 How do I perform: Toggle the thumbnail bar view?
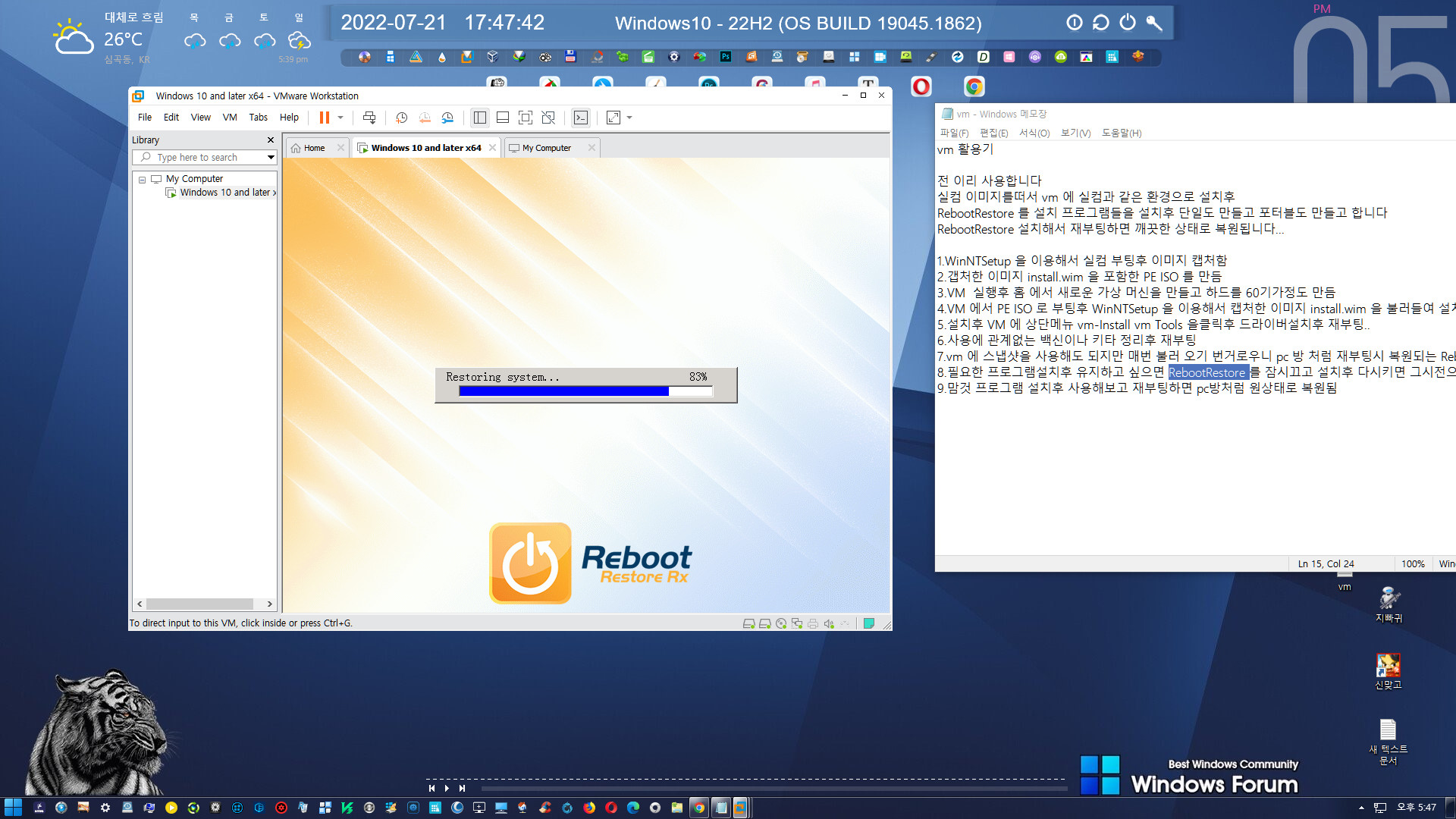(503, 118)
